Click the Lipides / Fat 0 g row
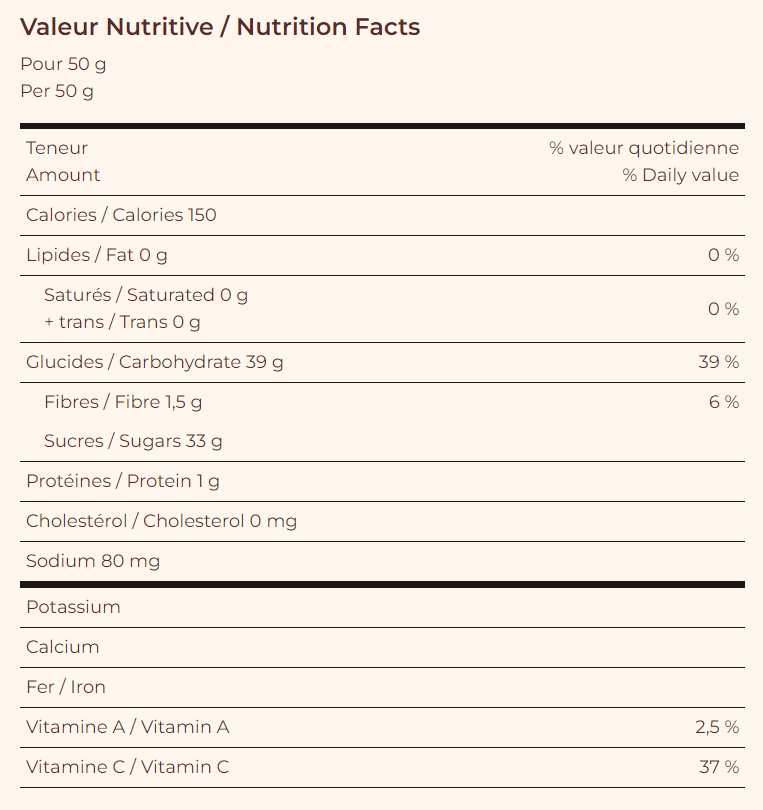Viewport: 763px width, 810px height. pos(97,255)
